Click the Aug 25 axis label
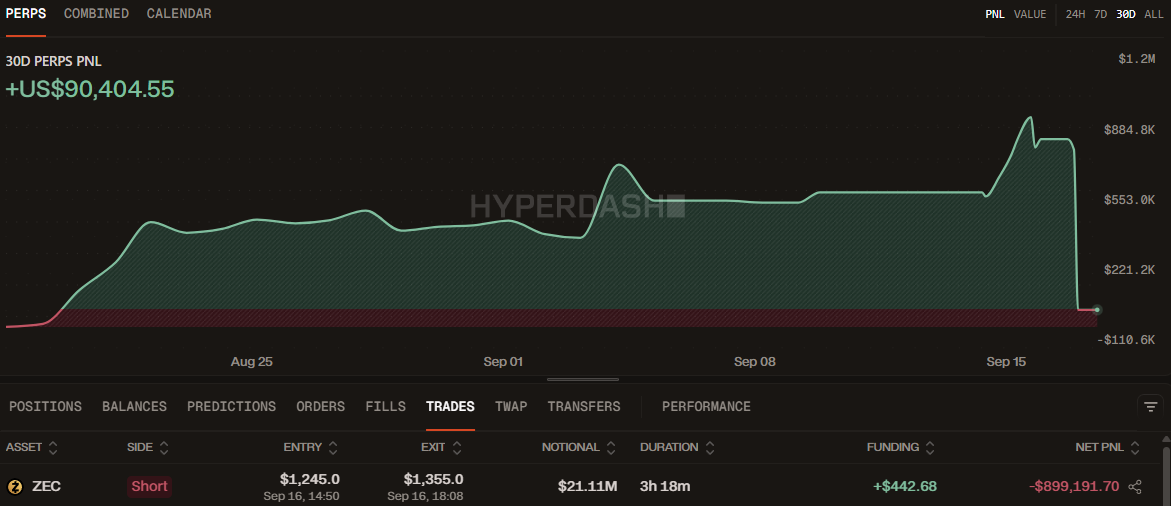 coord(252,362)
